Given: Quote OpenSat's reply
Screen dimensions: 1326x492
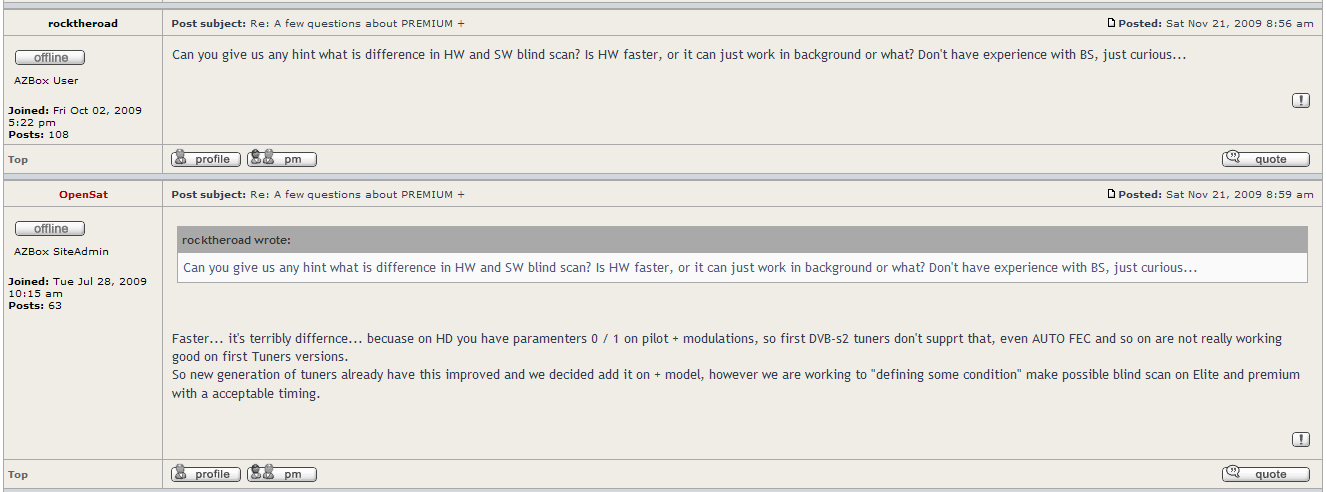Looking at the screenshot, I should pyautogui.click(x=1266, y=474).
